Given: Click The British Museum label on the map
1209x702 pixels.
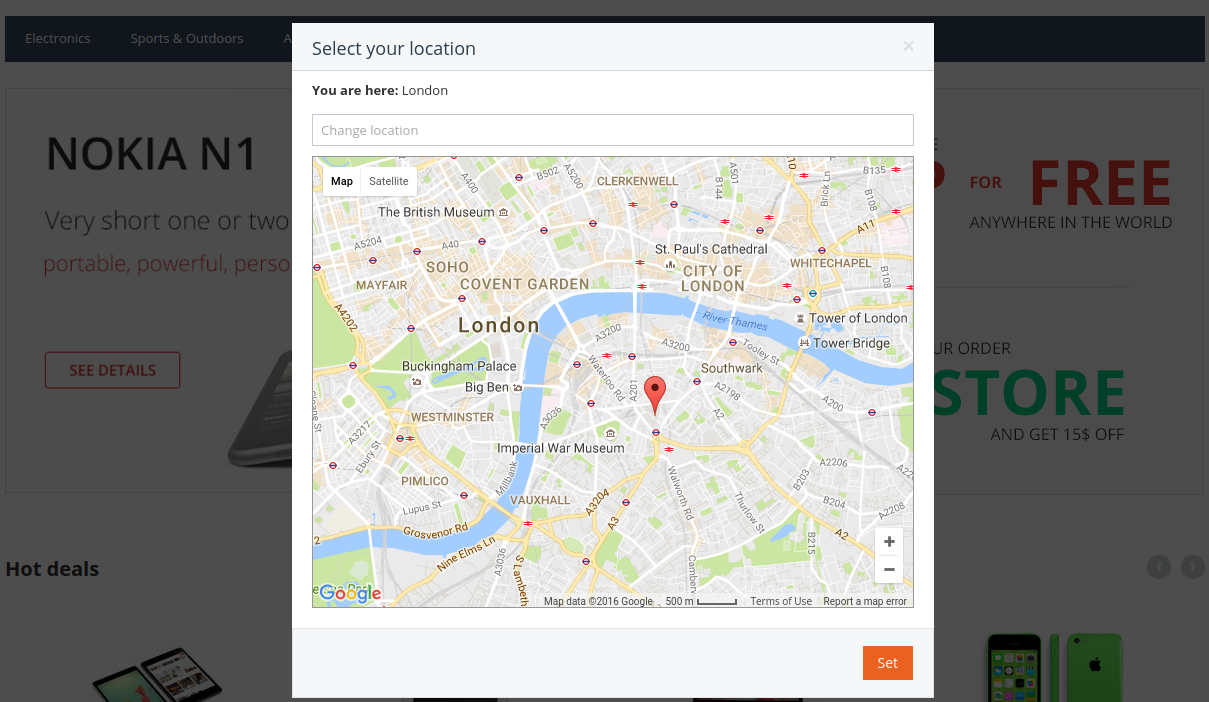Looking at the screenshot, I should [436, 212].
